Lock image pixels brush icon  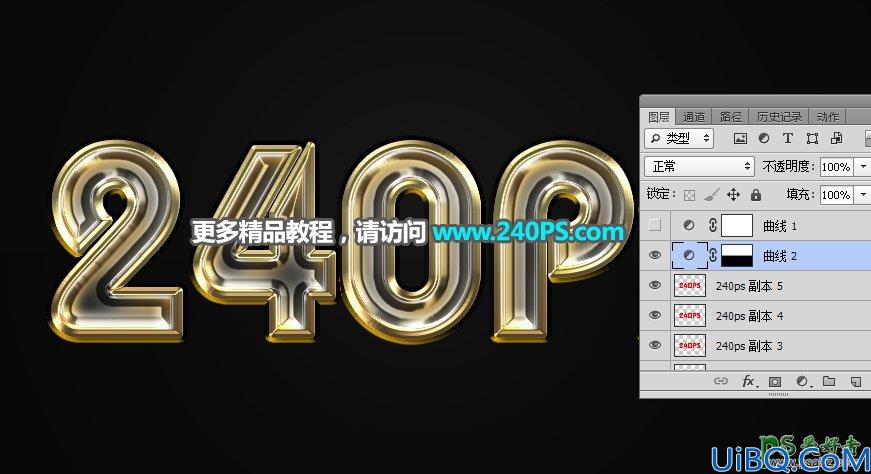[711, 194]
